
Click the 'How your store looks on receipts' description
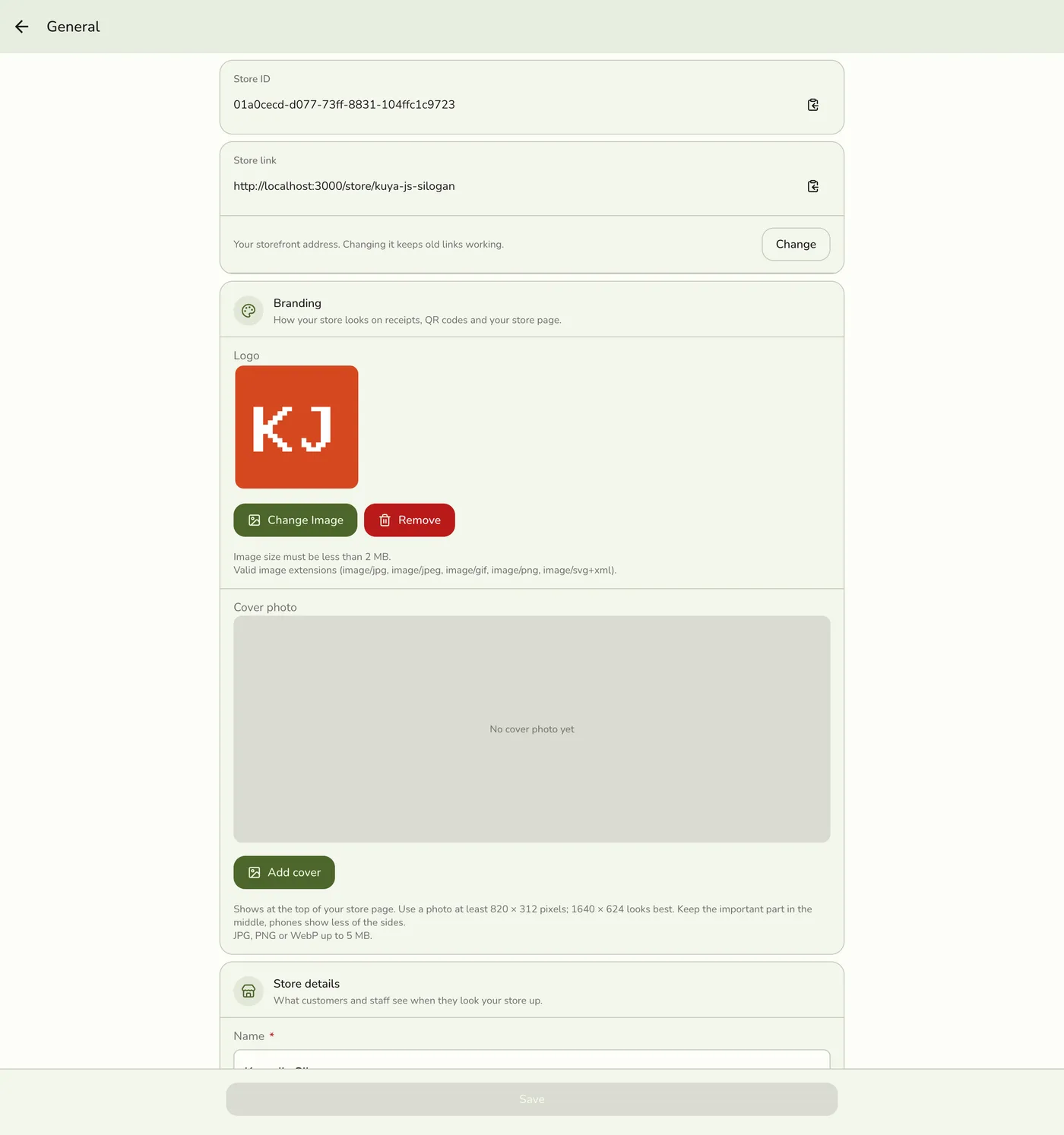coord(417,320)
